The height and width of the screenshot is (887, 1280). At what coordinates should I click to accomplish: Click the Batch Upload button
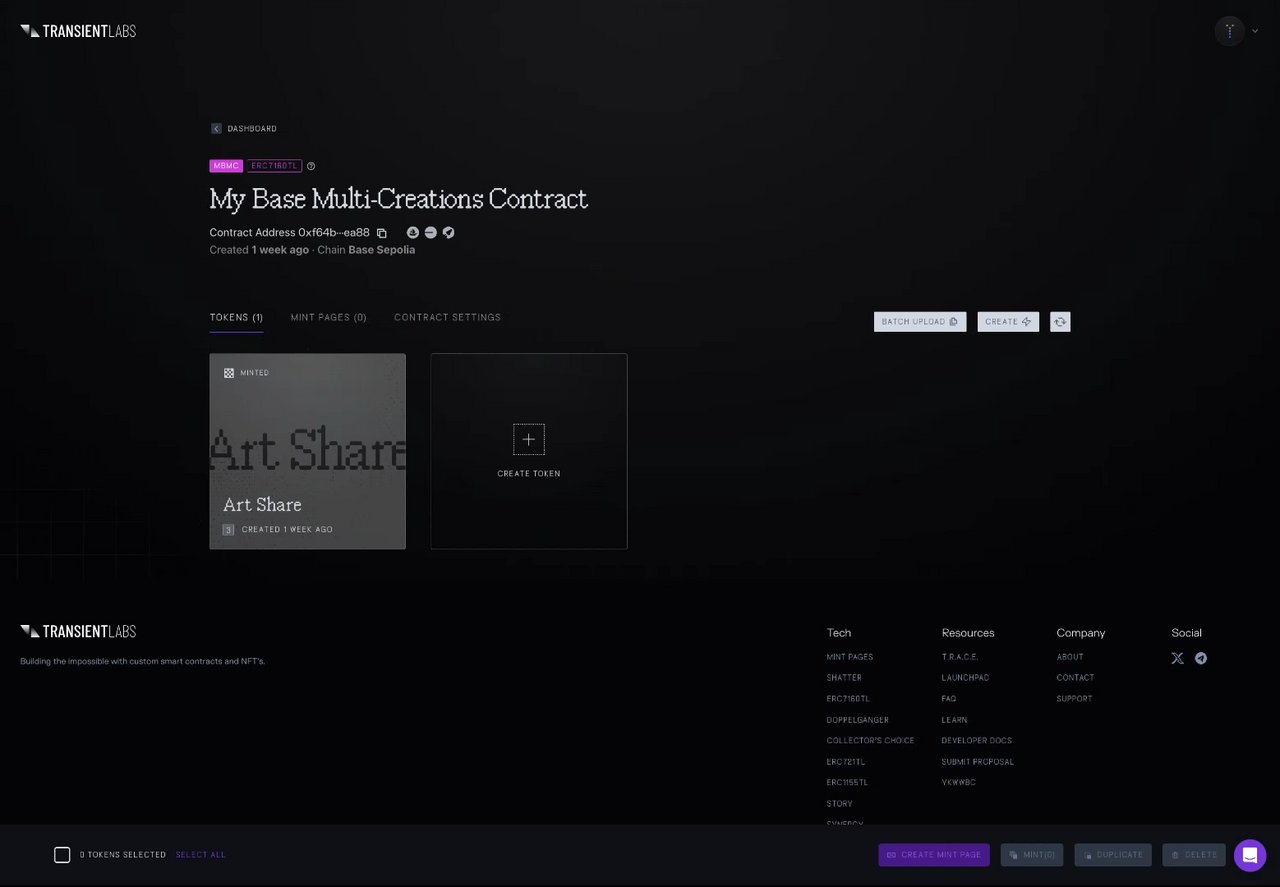coord(920,322)
